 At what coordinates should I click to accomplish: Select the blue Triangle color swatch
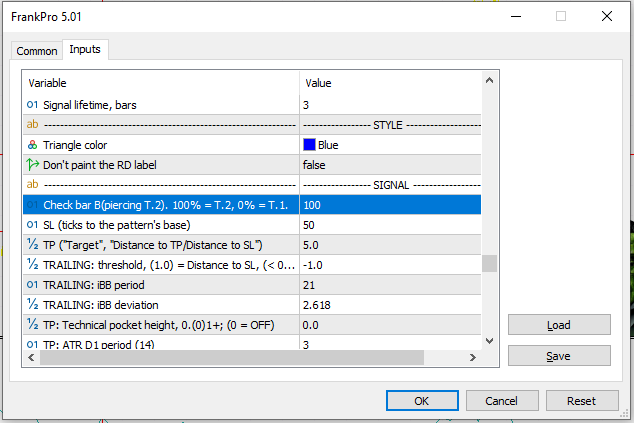[309, 145]
